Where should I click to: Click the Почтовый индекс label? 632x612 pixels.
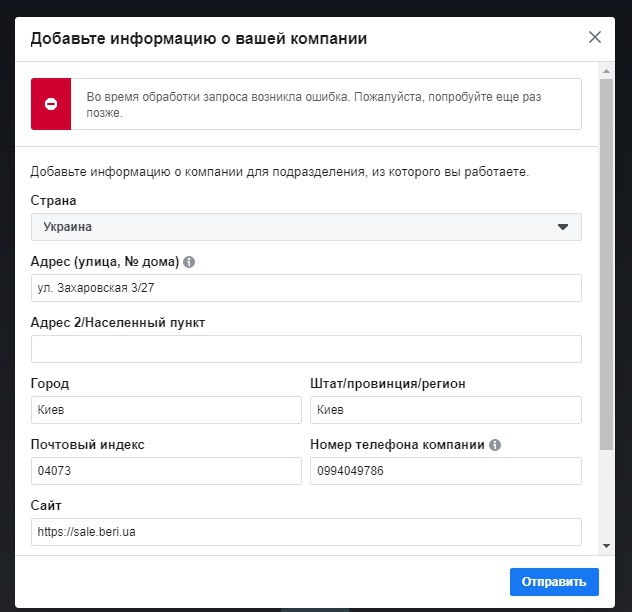[x=87, y=445]
